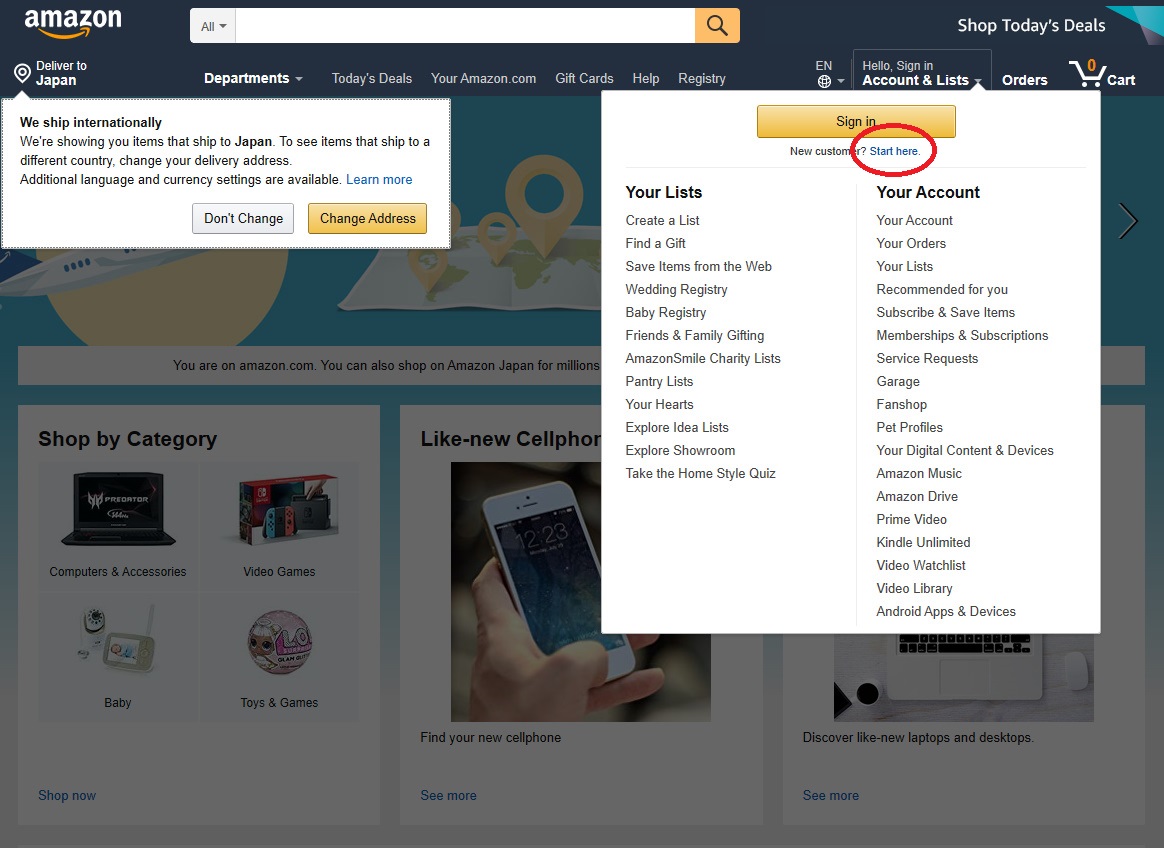
Task: Open Video Games category thumbnail
Action: pyautogui.click(x=288, y=511)
